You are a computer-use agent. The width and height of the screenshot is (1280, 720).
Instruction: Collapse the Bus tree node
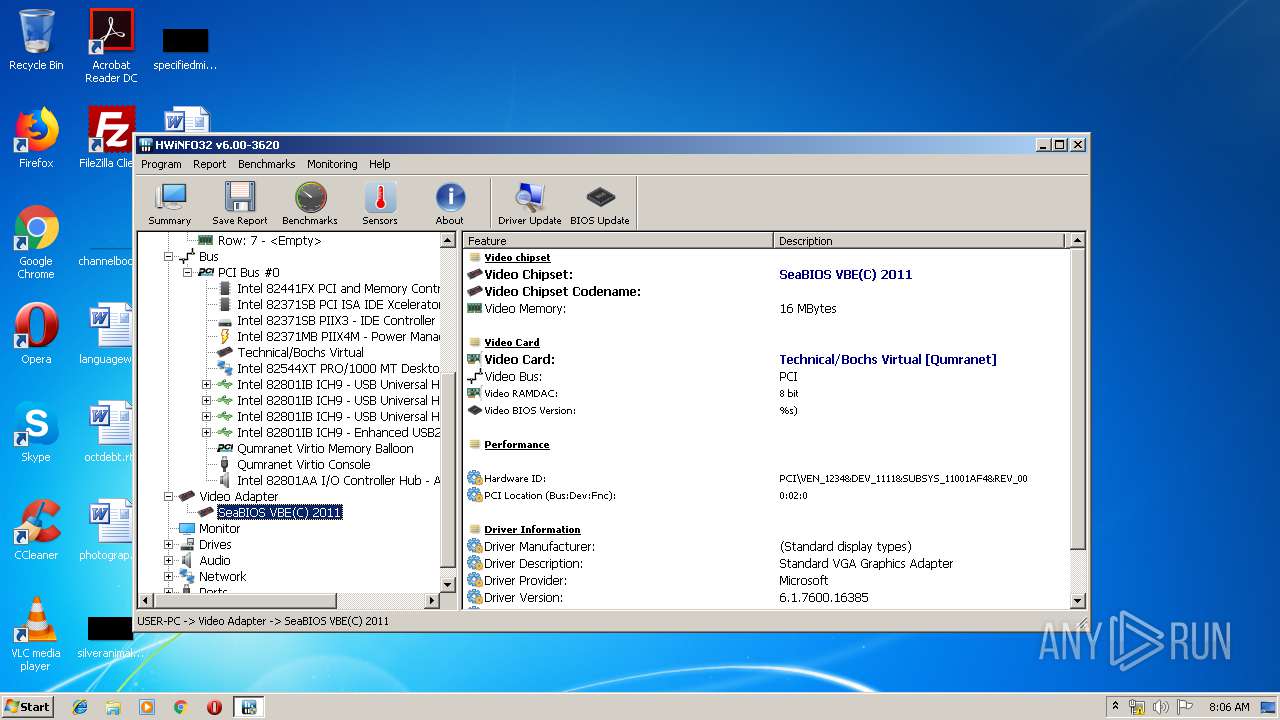point(169,257)
